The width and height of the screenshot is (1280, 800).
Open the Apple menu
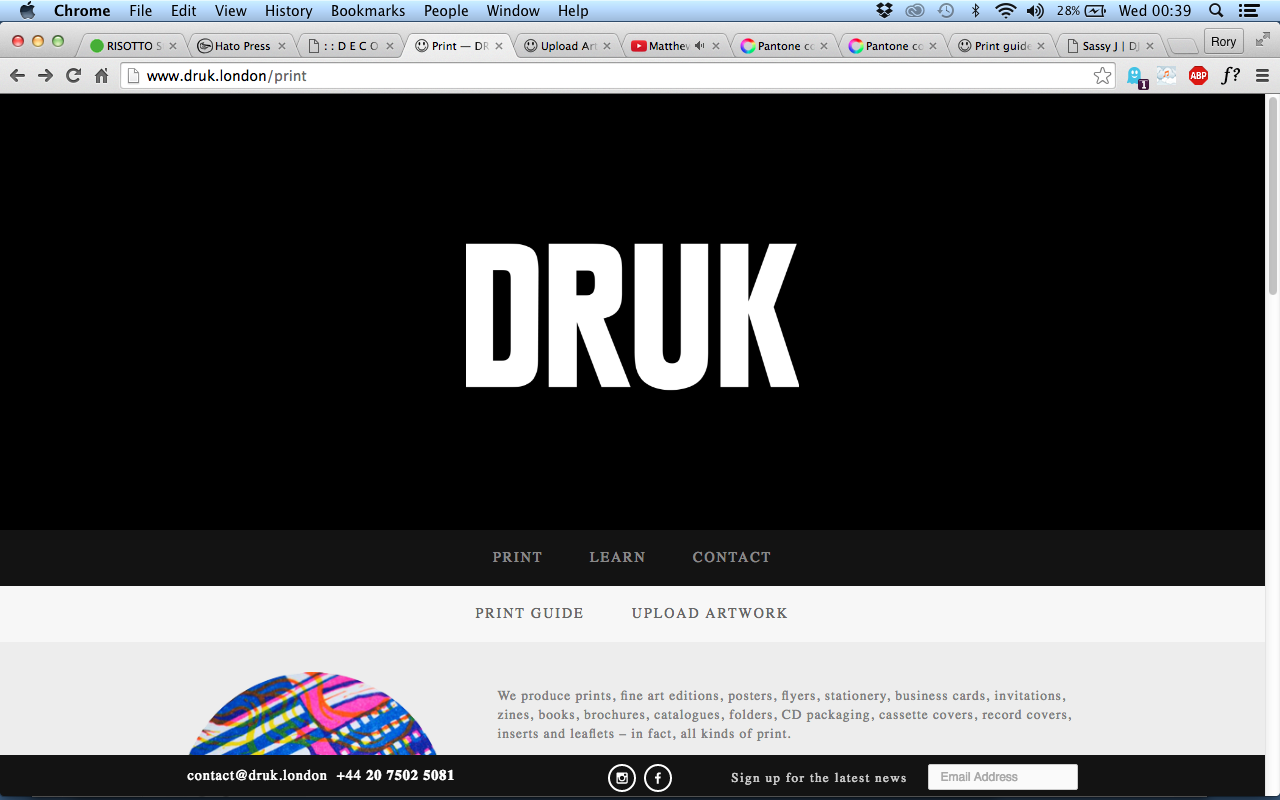pyautogui.click(x=27, y=11)
